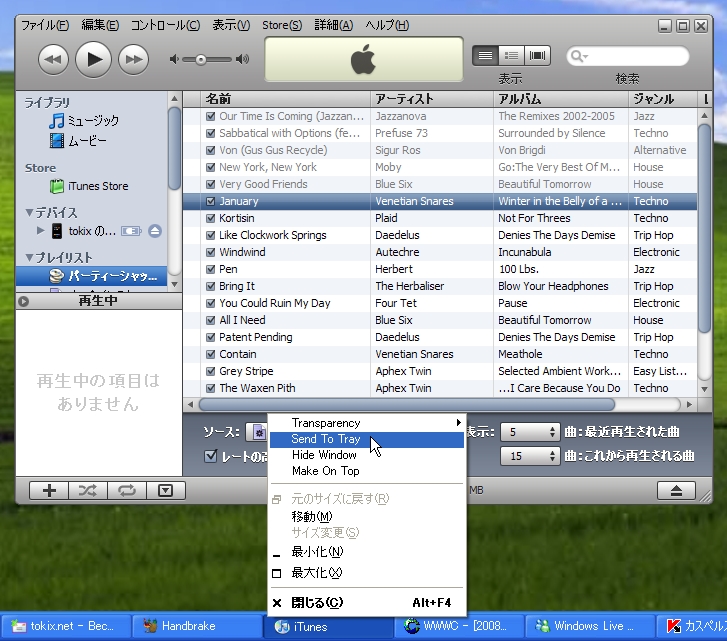
Task: Switch to grouped album view icon
Action: [511, 56]
